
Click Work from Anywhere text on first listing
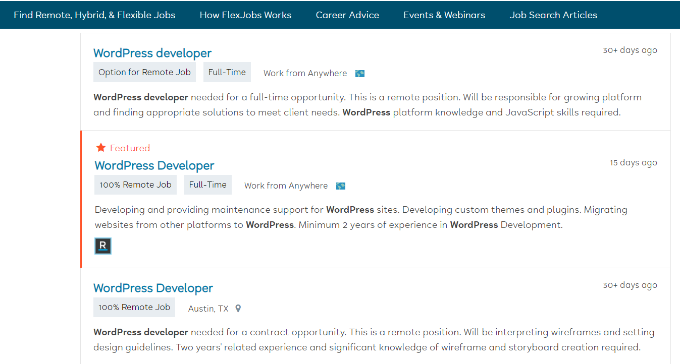point(305,73)
